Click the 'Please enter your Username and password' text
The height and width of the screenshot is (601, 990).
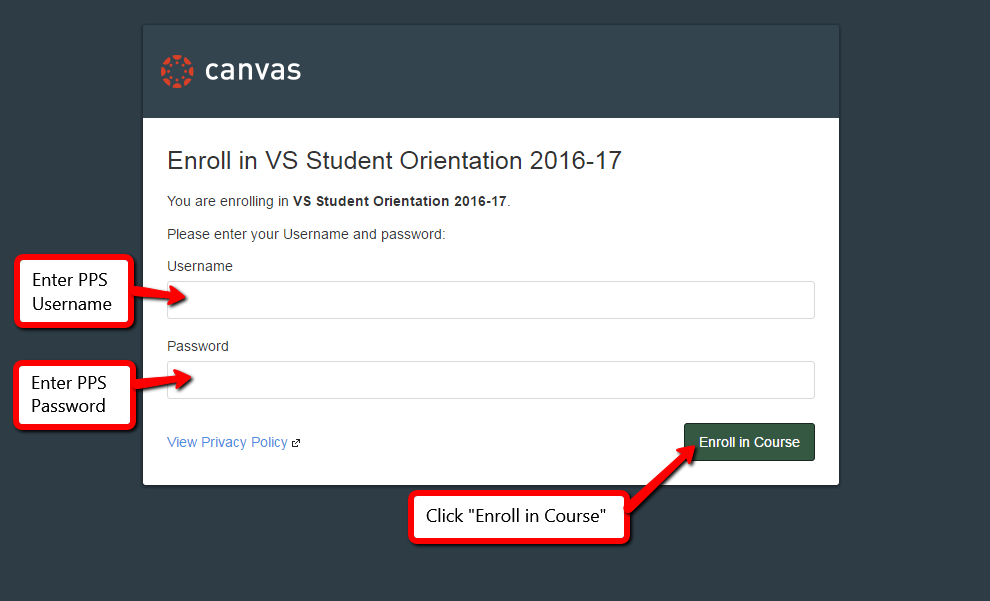306,234
